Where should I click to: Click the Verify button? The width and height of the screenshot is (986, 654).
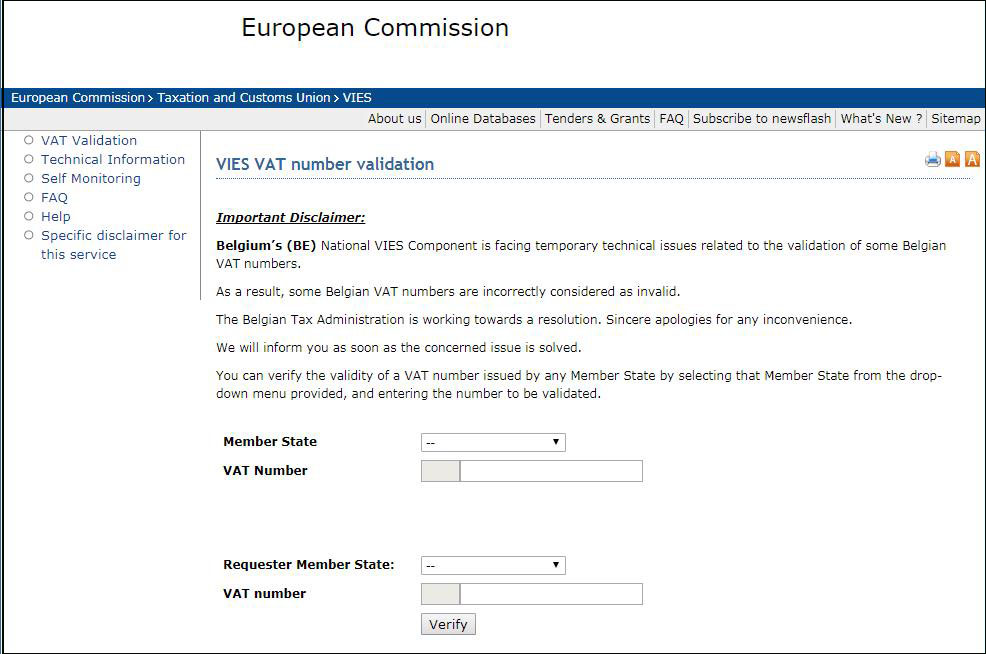click(x=448, y=624)
